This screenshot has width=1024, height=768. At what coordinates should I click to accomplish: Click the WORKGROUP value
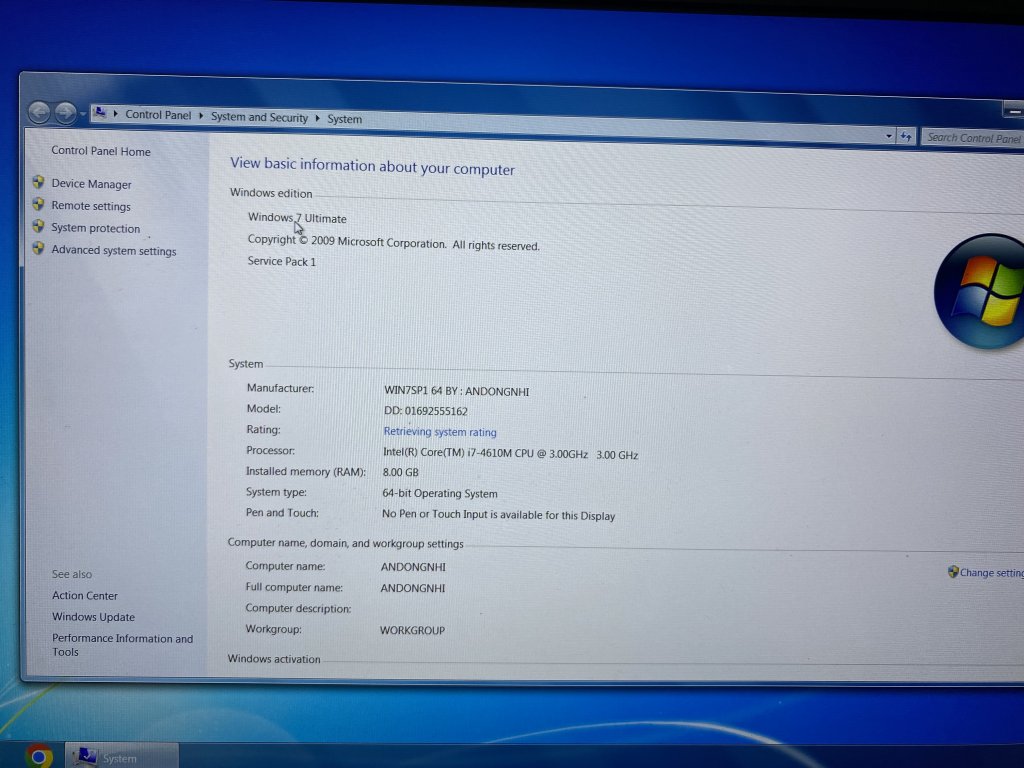(x=412, y=630)
